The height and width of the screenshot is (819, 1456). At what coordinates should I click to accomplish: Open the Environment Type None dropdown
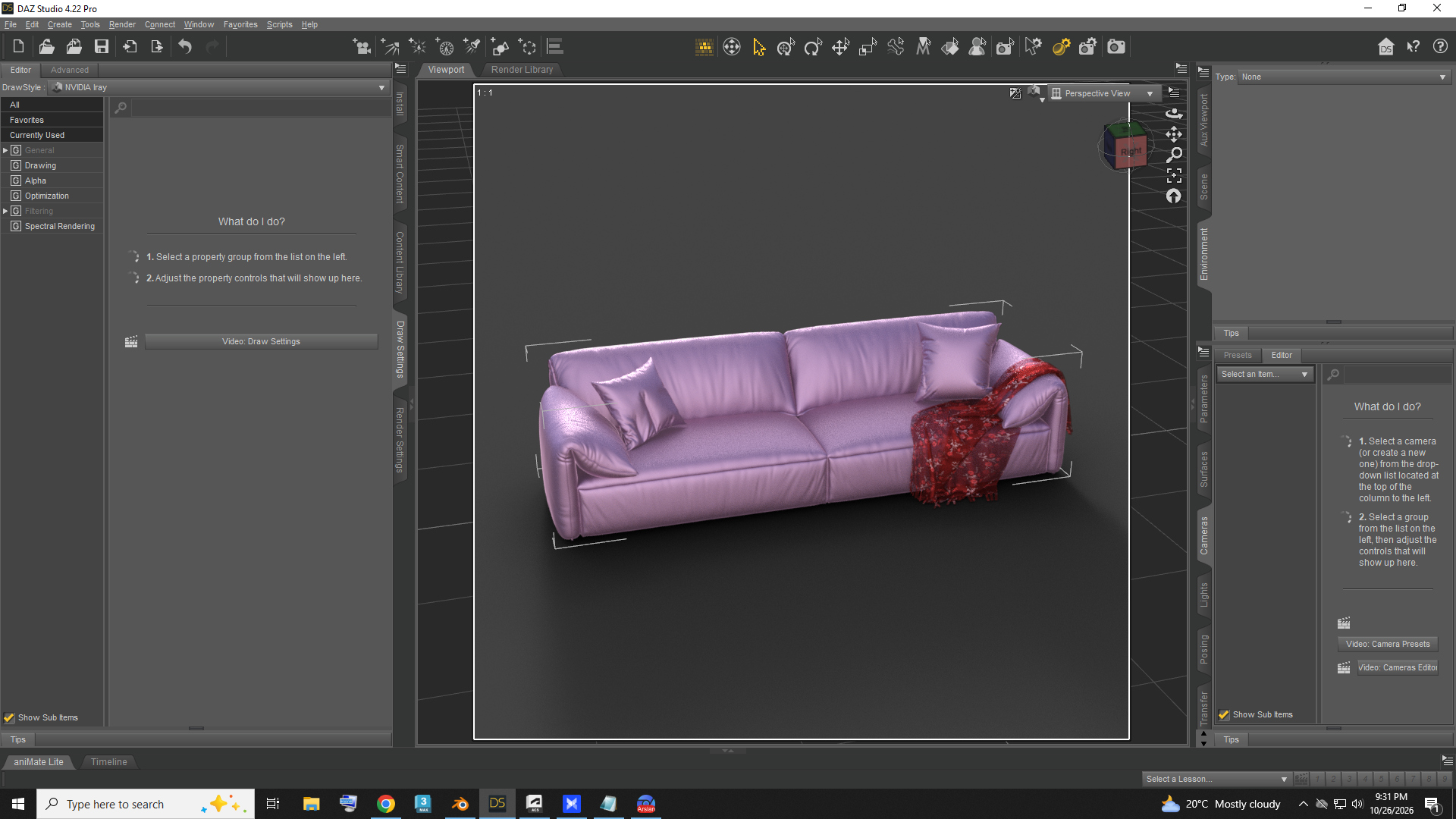click(1345, 77)
